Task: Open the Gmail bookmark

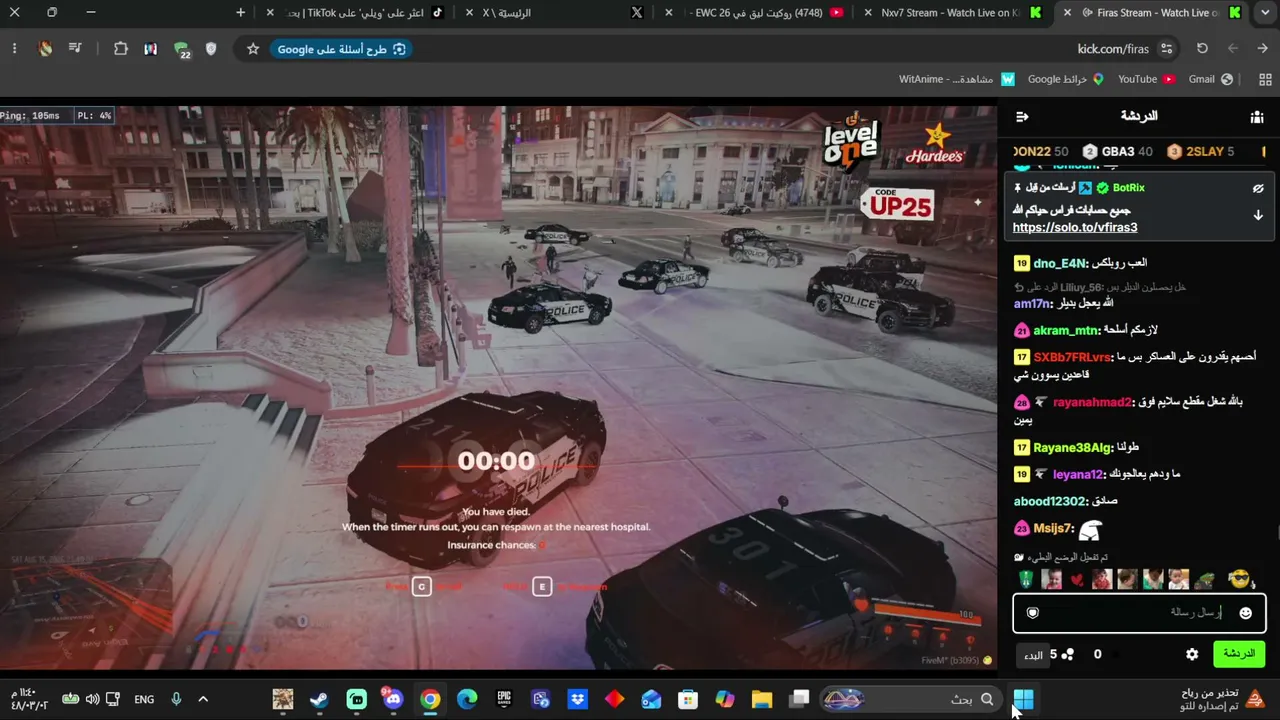Action: pos(1210,79)
